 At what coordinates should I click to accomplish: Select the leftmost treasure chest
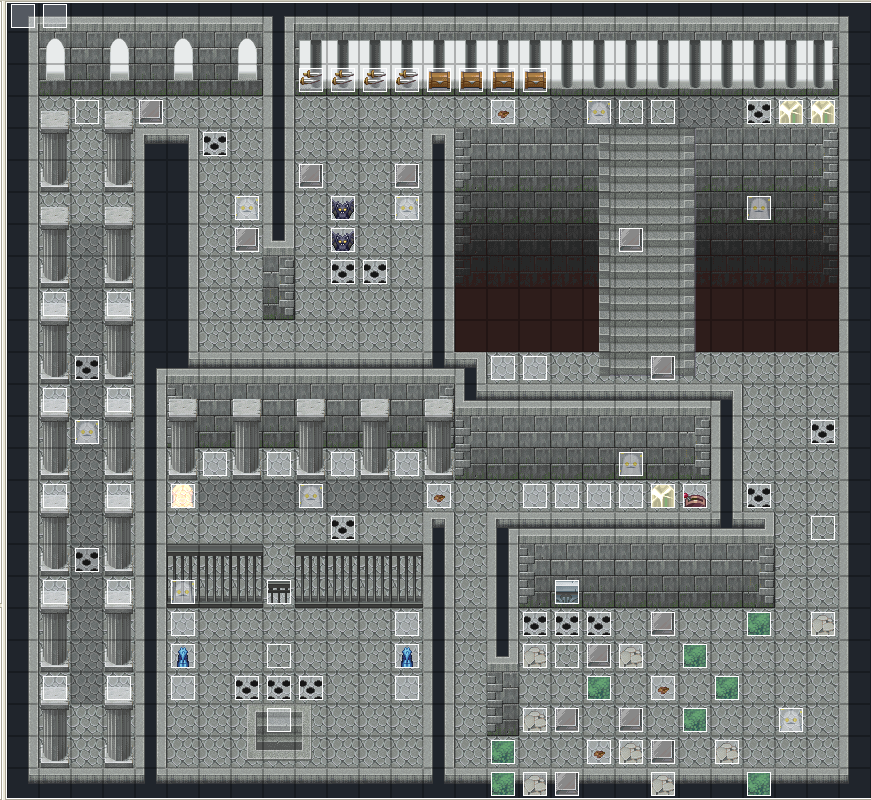click(439, 79)
